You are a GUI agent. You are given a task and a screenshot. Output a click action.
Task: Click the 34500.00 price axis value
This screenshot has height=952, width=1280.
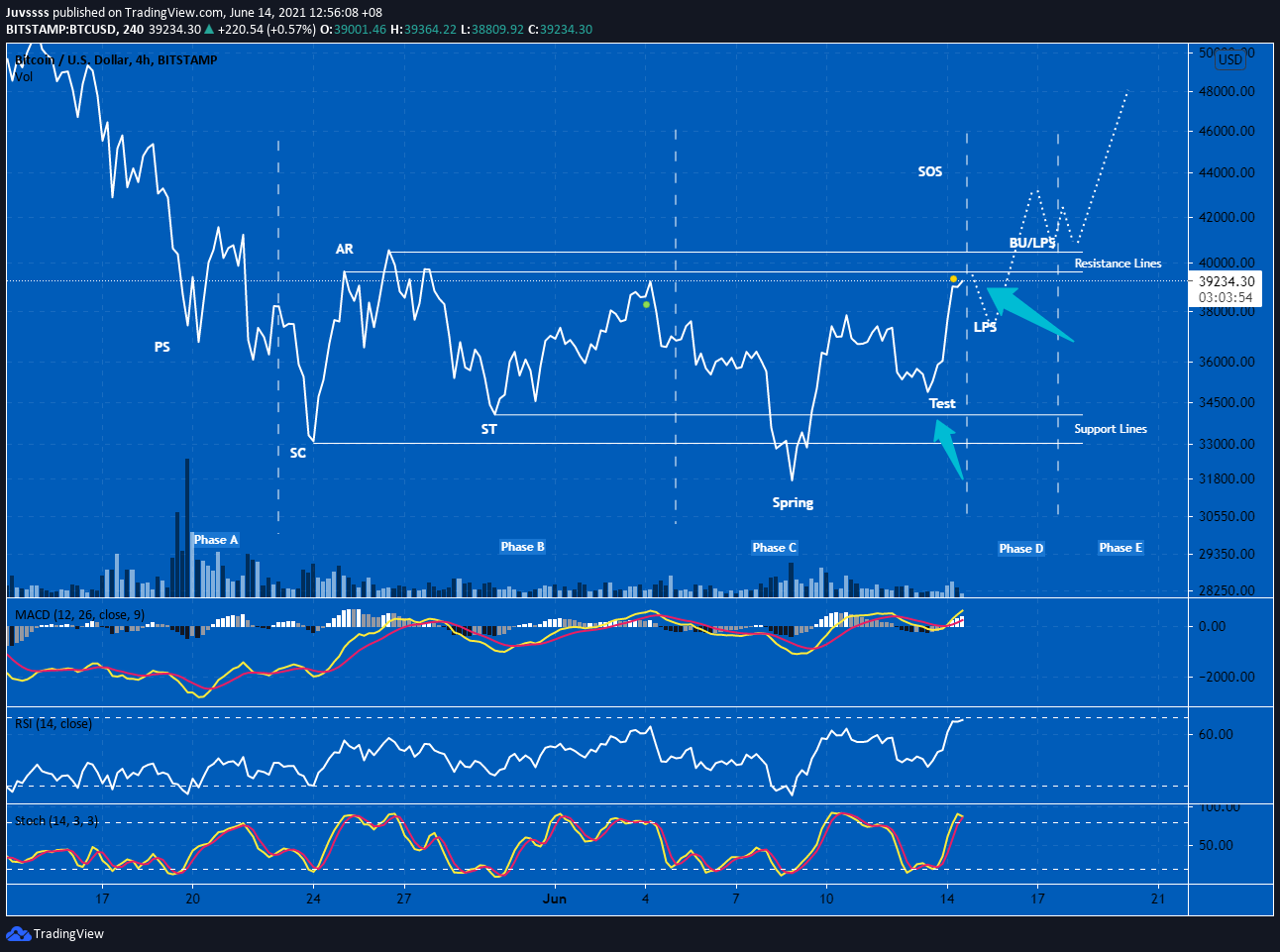coord(1227,402)
